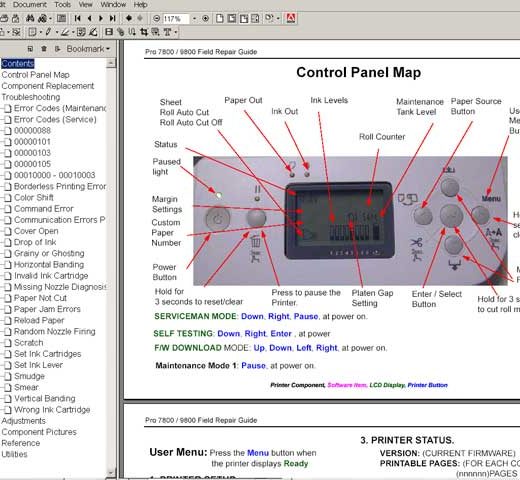Open the View menu
This screenshot has height=480, width=520.
tap(85, 5)
